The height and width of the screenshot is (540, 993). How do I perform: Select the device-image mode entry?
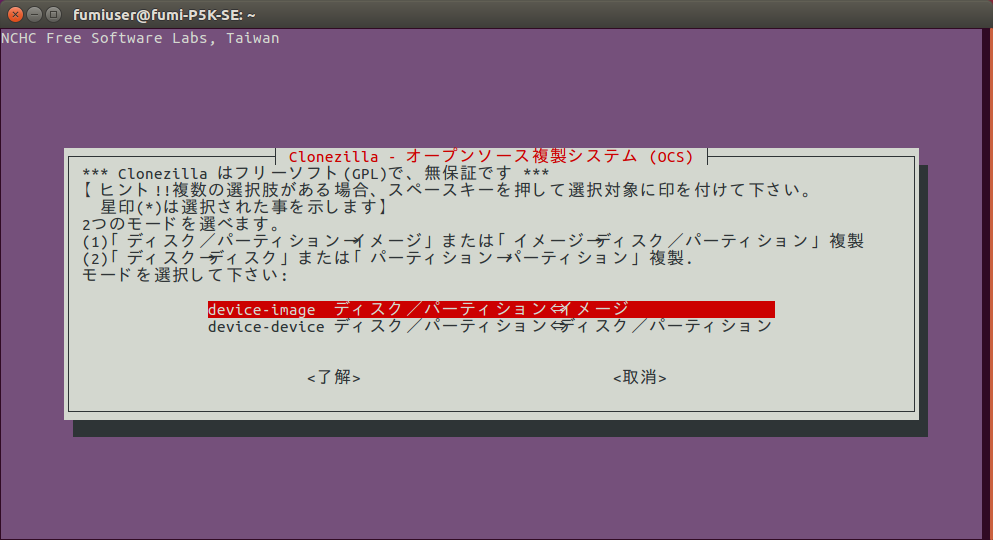[490, 309]
